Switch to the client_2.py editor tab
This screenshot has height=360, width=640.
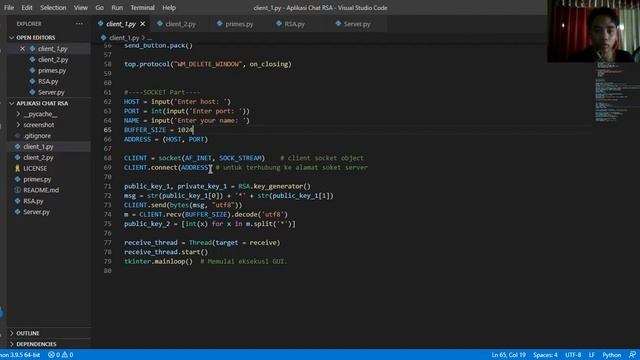pos(180,24)
